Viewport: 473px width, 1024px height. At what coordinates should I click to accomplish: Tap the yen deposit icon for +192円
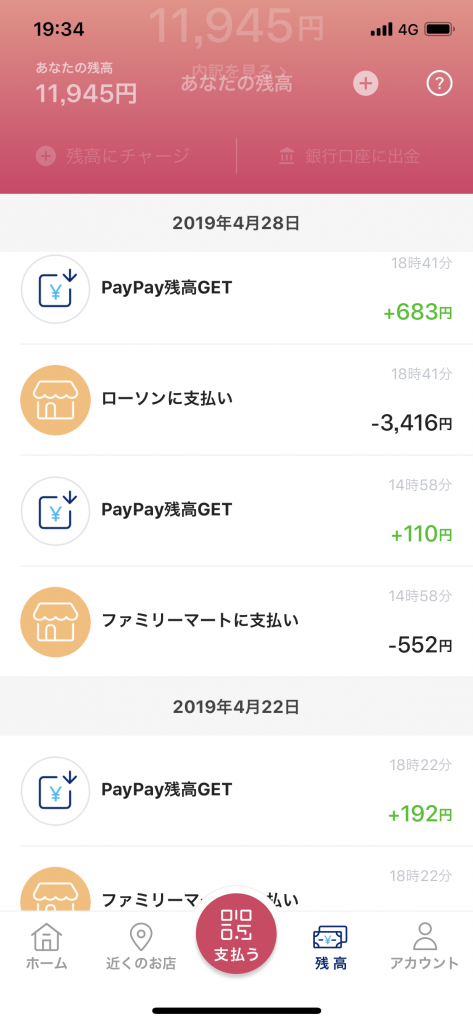(56, 791)
